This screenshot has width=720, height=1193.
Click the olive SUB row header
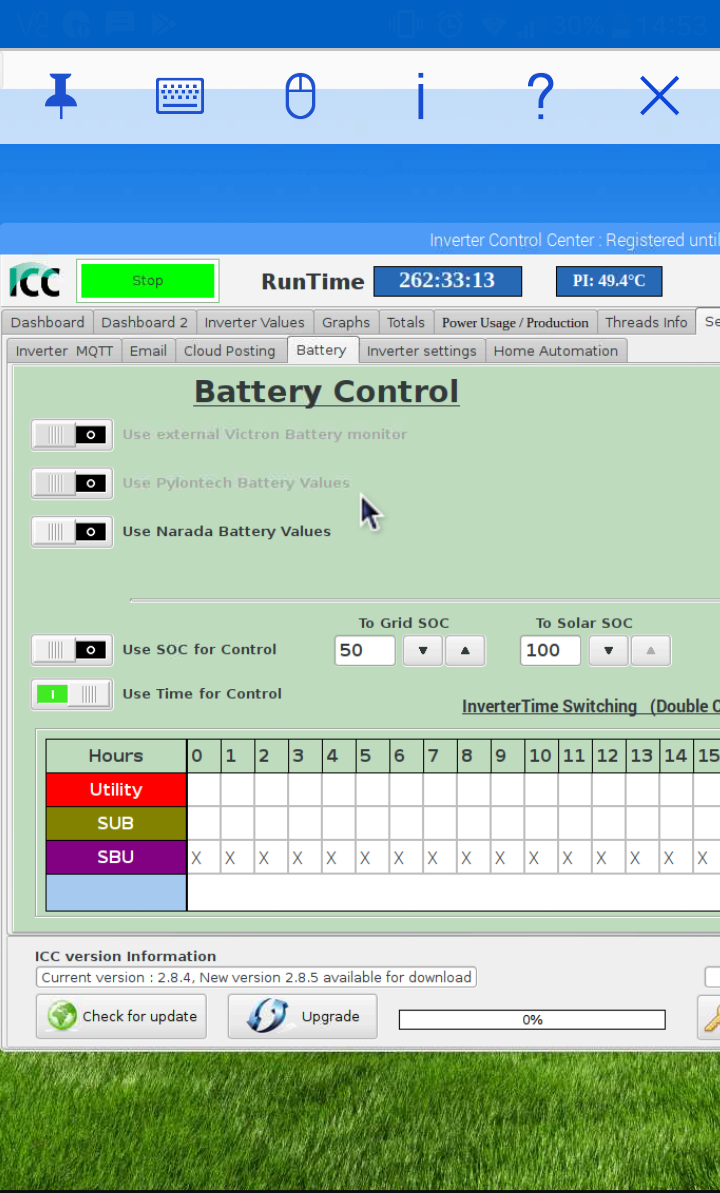(116, 823)
